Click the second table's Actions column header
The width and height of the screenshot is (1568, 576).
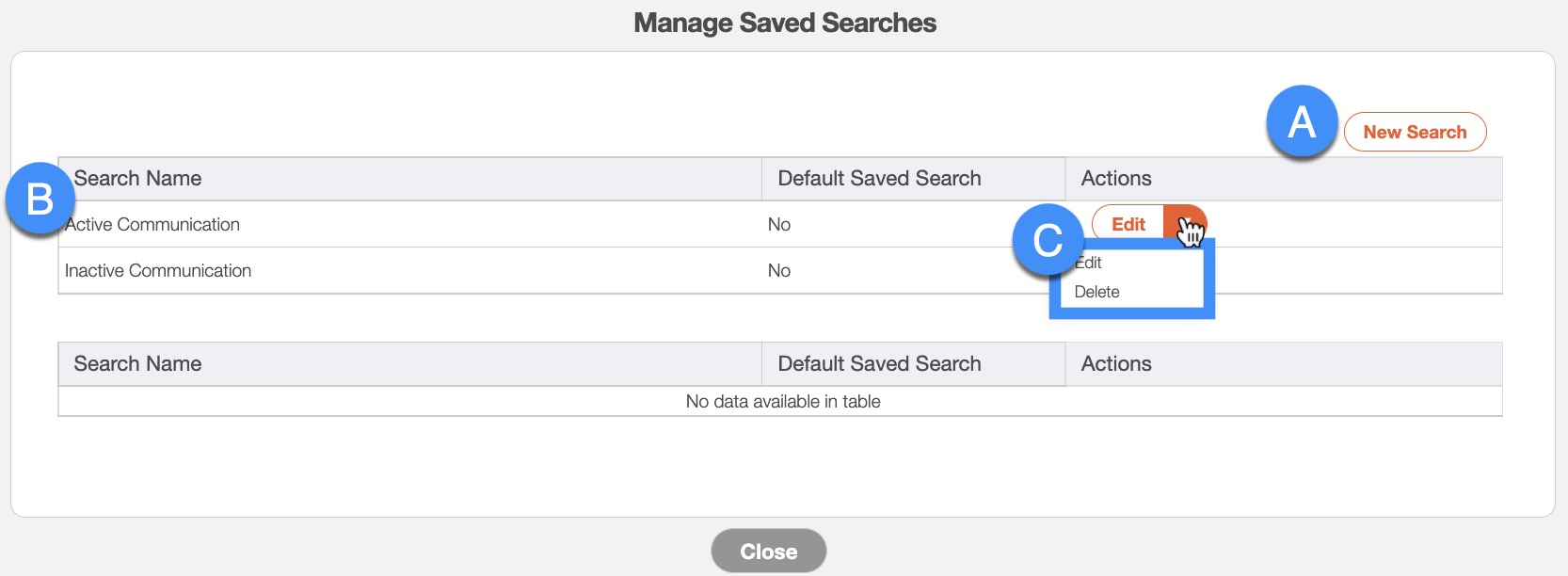click(1116, 364)
